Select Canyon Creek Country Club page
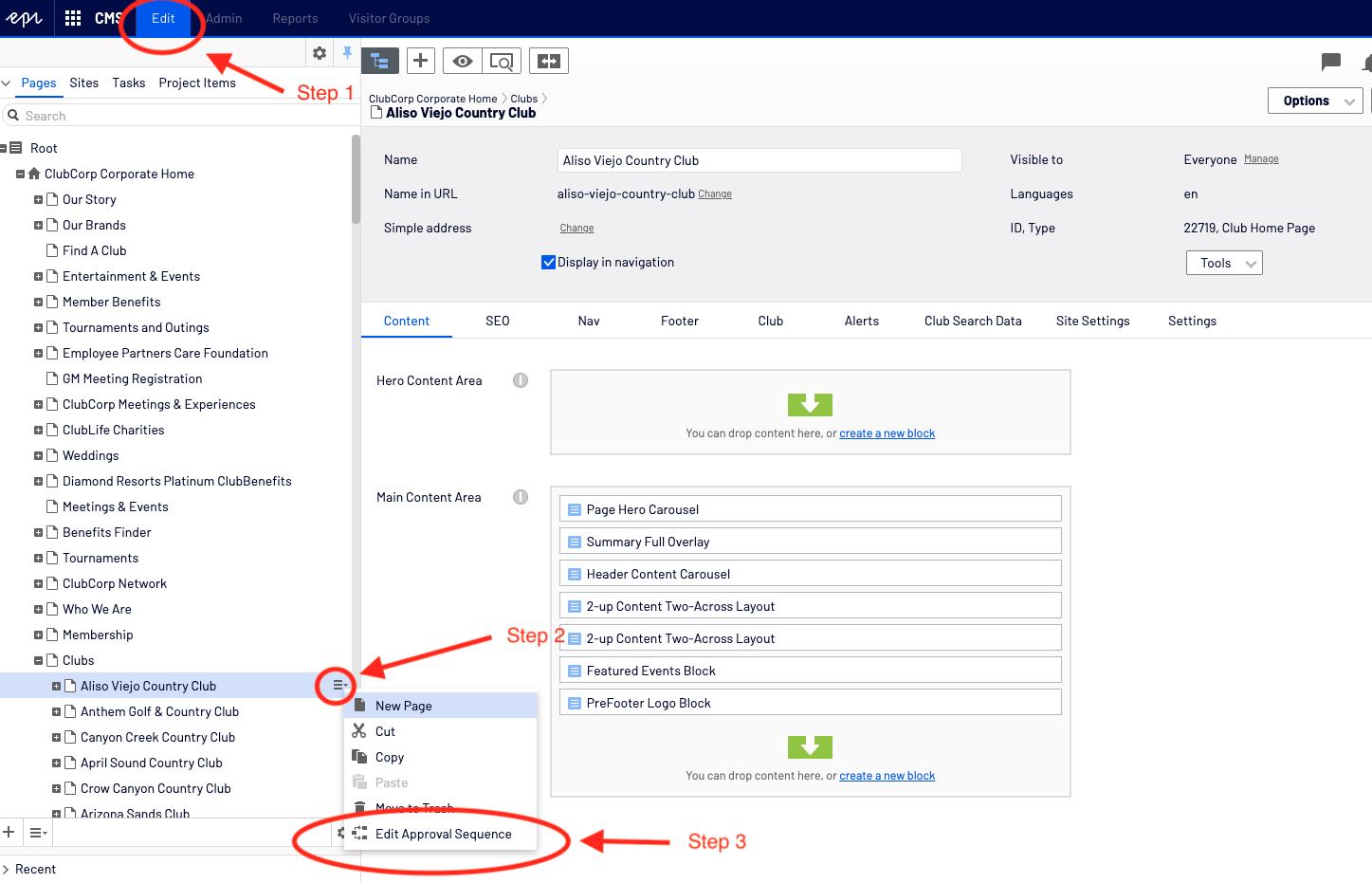Screen dimensions: 1372x883 [x=157, y=737]
